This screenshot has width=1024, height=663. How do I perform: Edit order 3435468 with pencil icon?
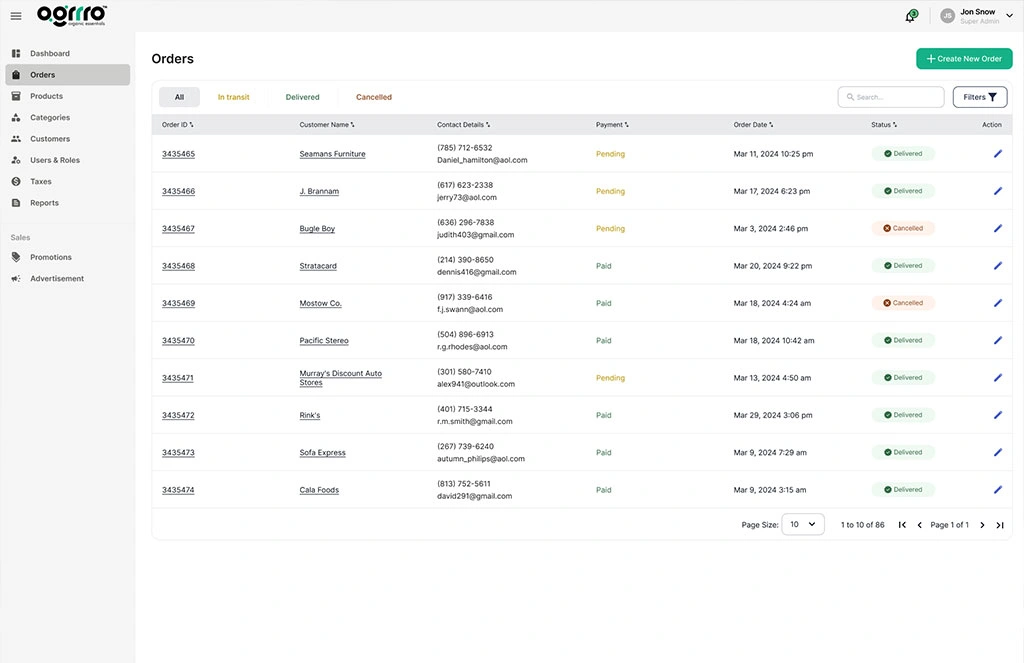997,265
